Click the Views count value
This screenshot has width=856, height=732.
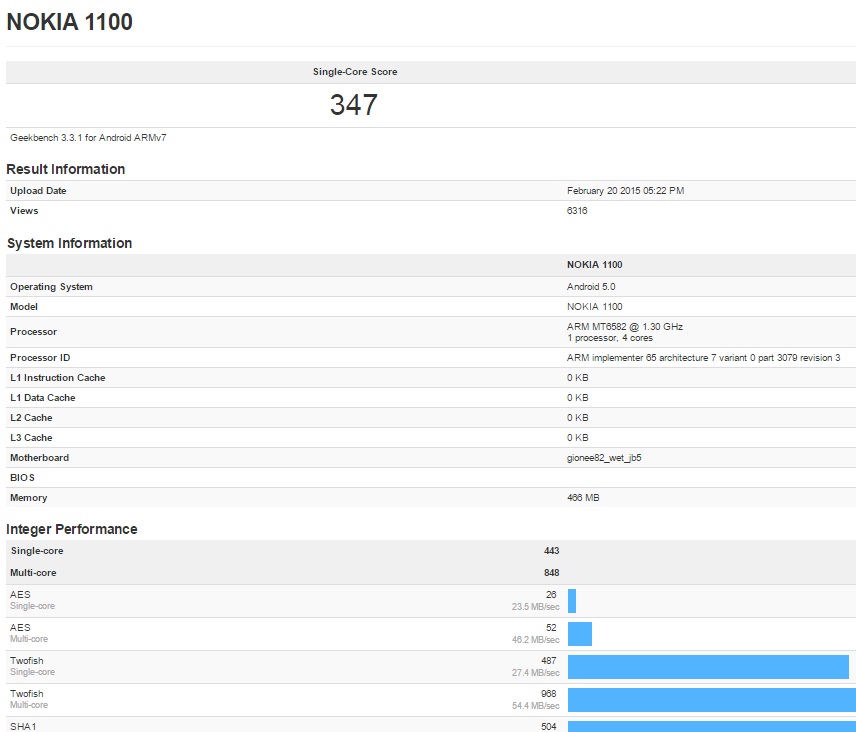pyautogui.click(x=577, y=211)
